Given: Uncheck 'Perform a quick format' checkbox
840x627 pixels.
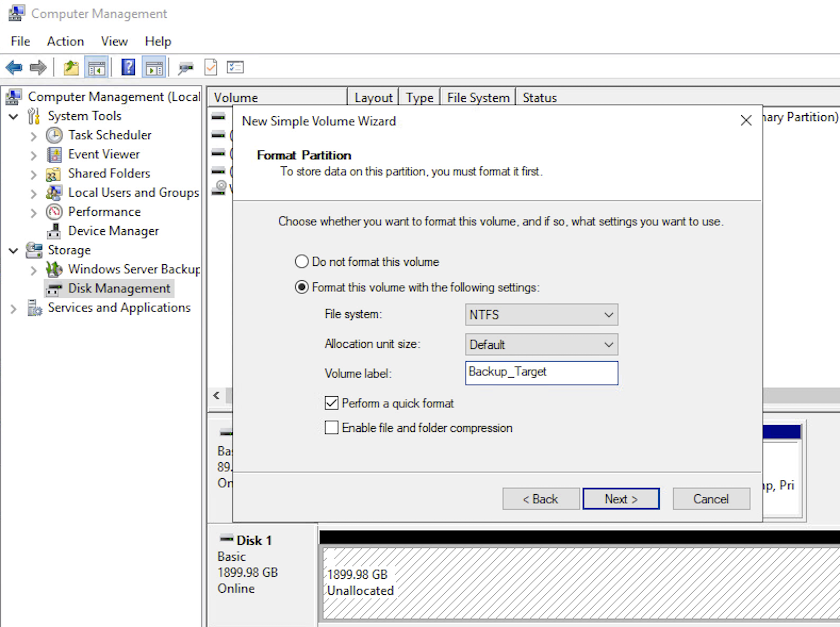Looking at the screenshot, I should 332,404.
